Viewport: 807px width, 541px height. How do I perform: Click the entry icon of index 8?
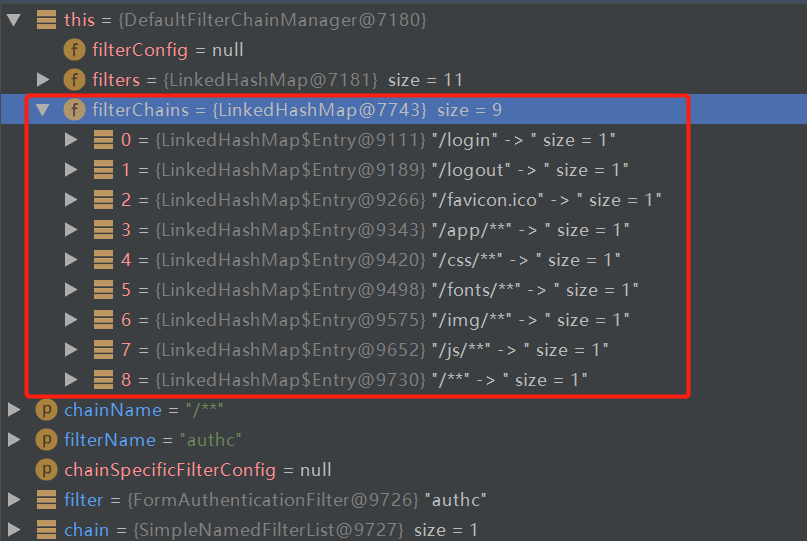click(x=103, y=379)
